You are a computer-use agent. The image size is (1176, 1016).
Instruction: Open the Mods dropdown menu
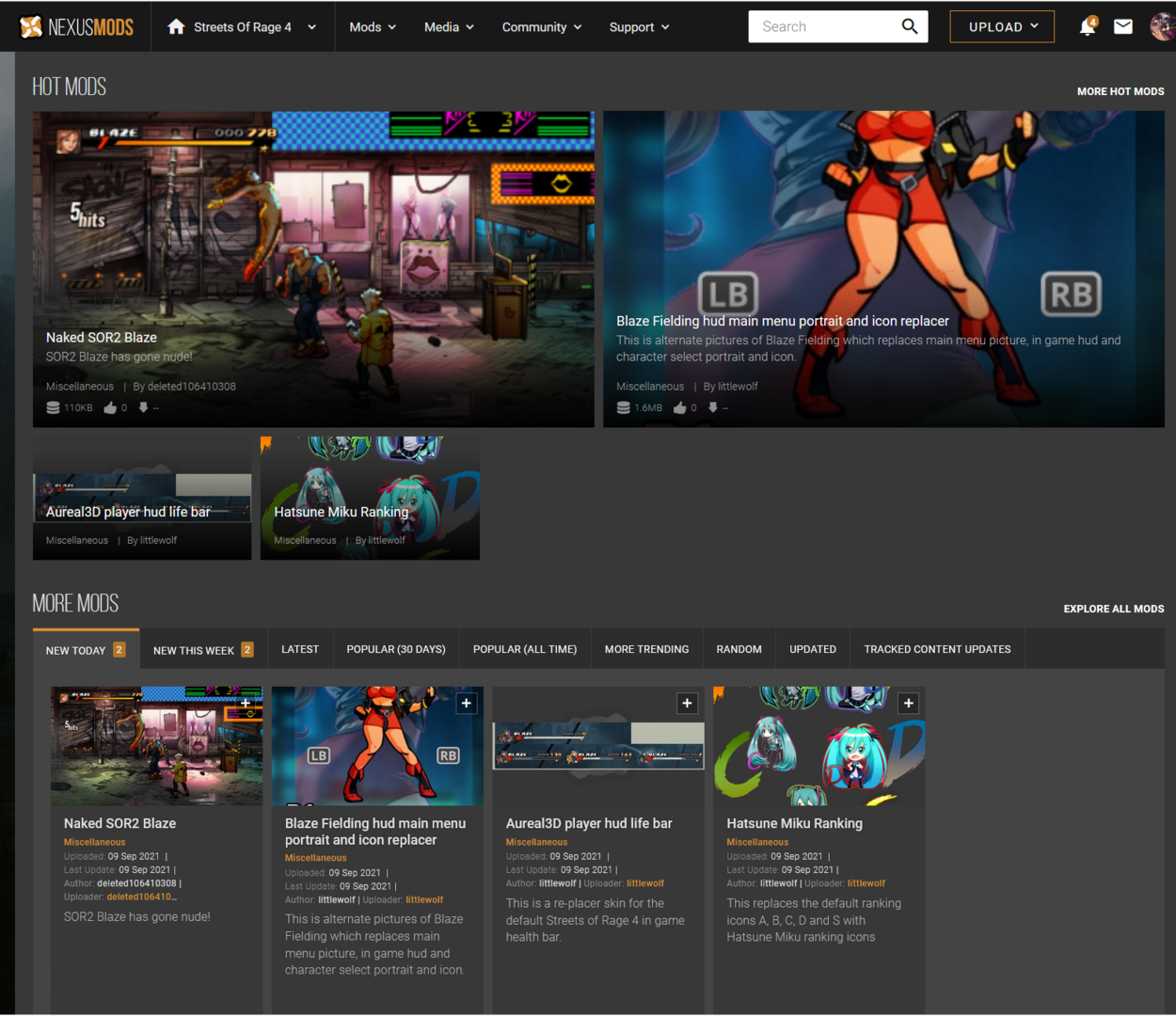click(373, 27)
